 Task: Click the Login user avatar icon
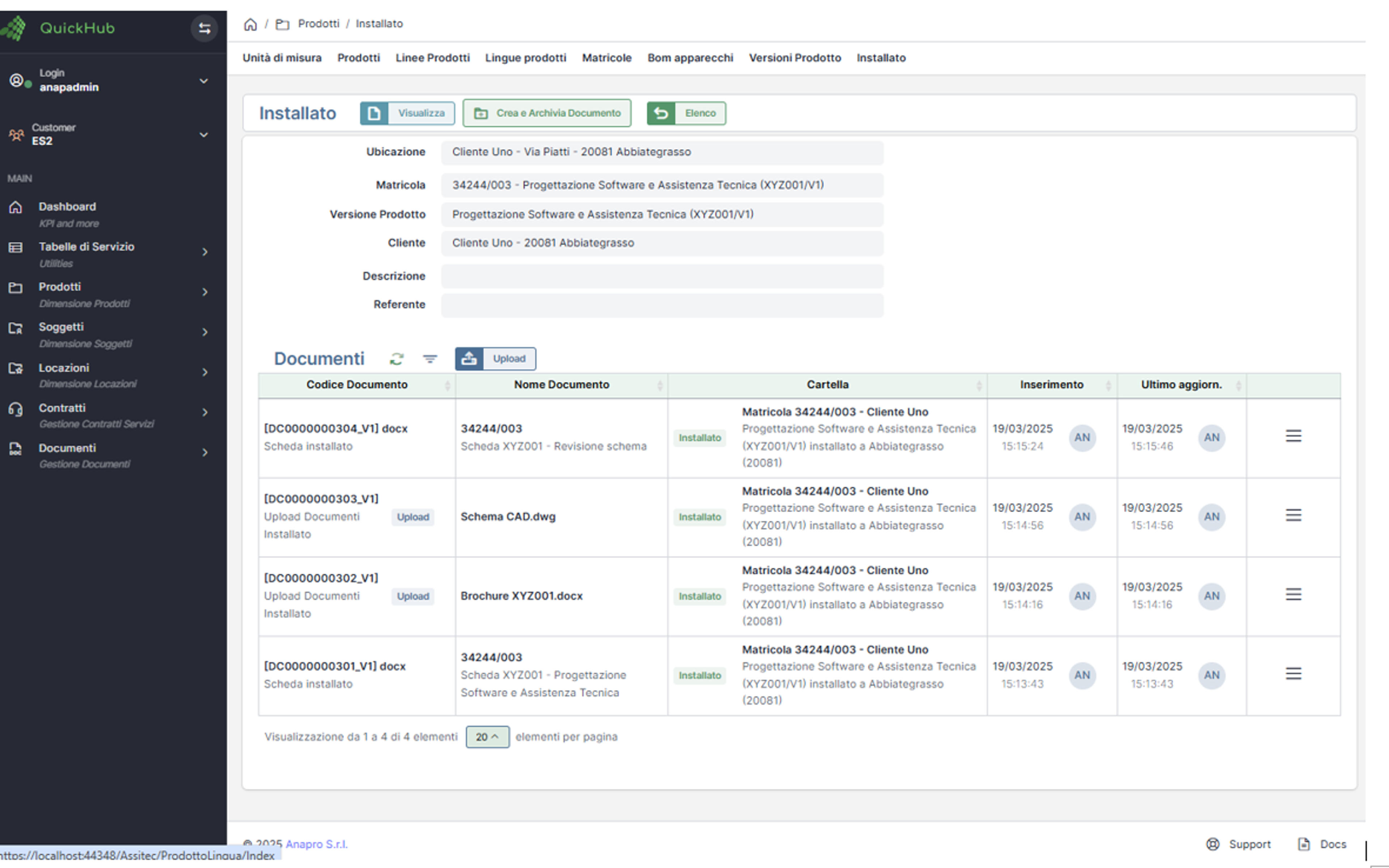[x=17, y=80]
